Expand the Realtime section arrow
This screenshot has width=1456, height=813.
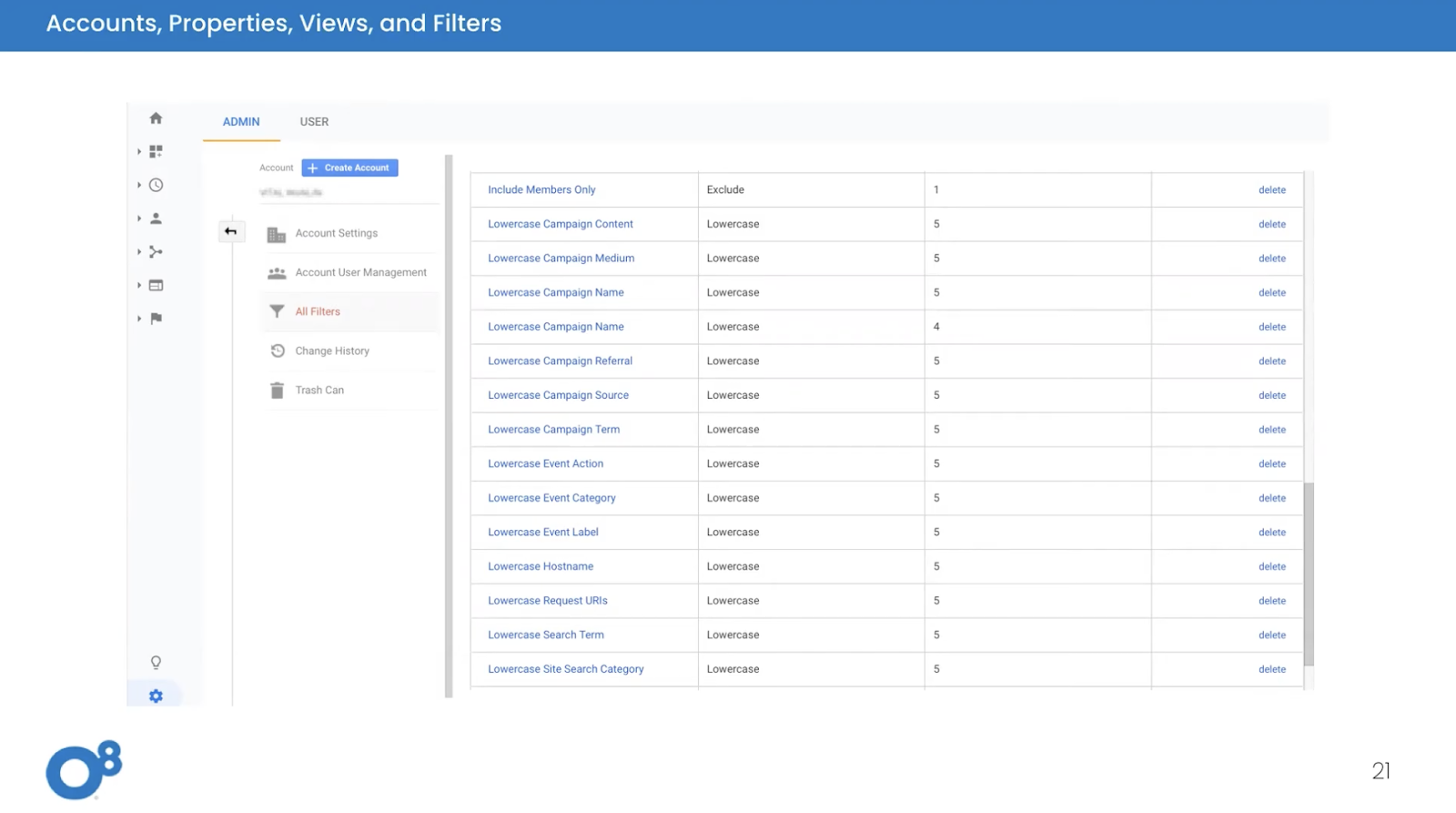pyautogui.click(x=139, y=185)
